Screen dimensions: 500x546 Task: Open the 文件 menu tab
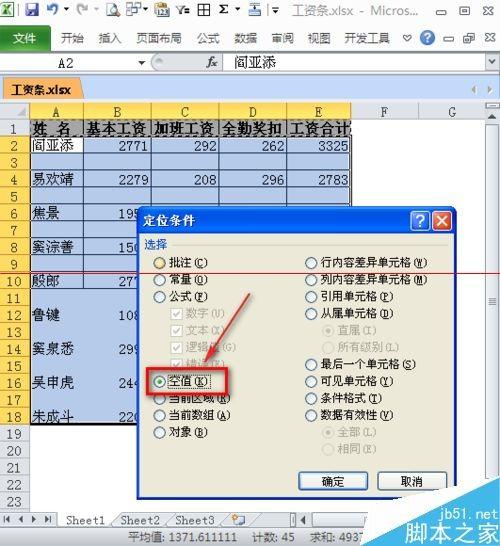tap(25, 38)
